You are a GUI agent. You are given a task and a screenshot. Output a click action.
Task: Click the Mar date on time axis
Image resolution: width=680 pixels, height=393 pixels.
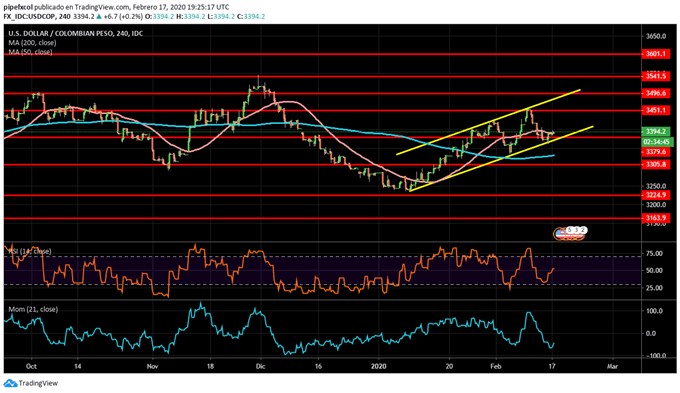click(x=612, y=367)
